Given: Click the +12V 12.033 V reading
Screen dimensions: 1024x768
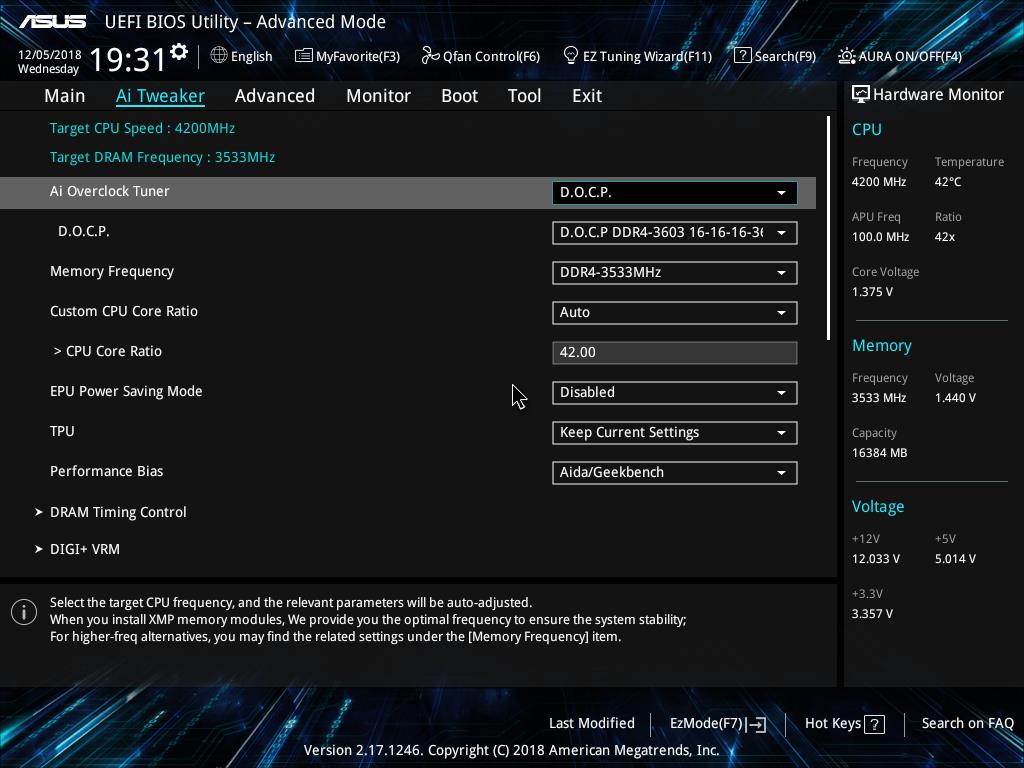Looking at the screenshot, I should [875, 559].
